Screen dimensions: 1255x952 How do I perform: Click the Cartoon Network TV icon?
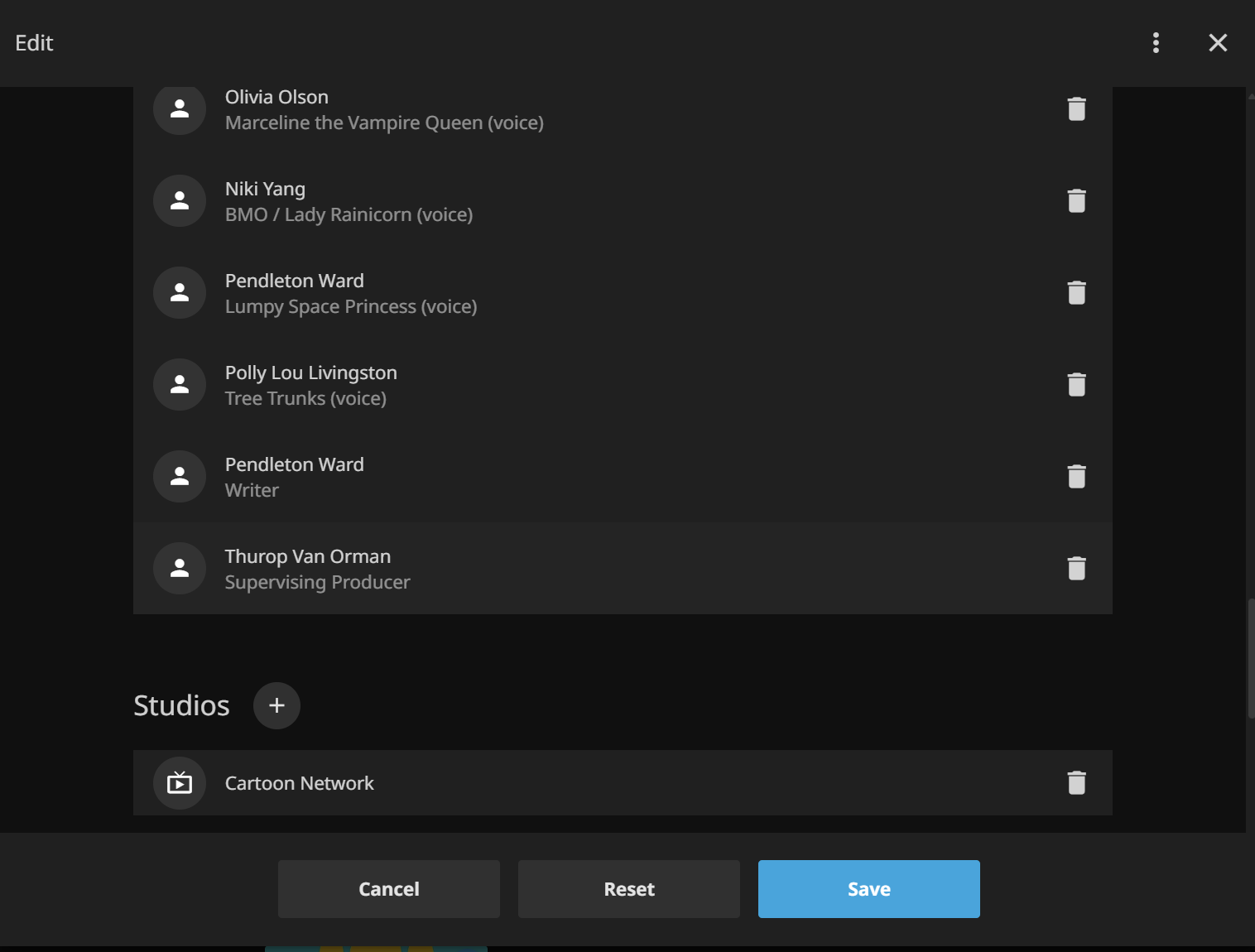tap(180, 783)
